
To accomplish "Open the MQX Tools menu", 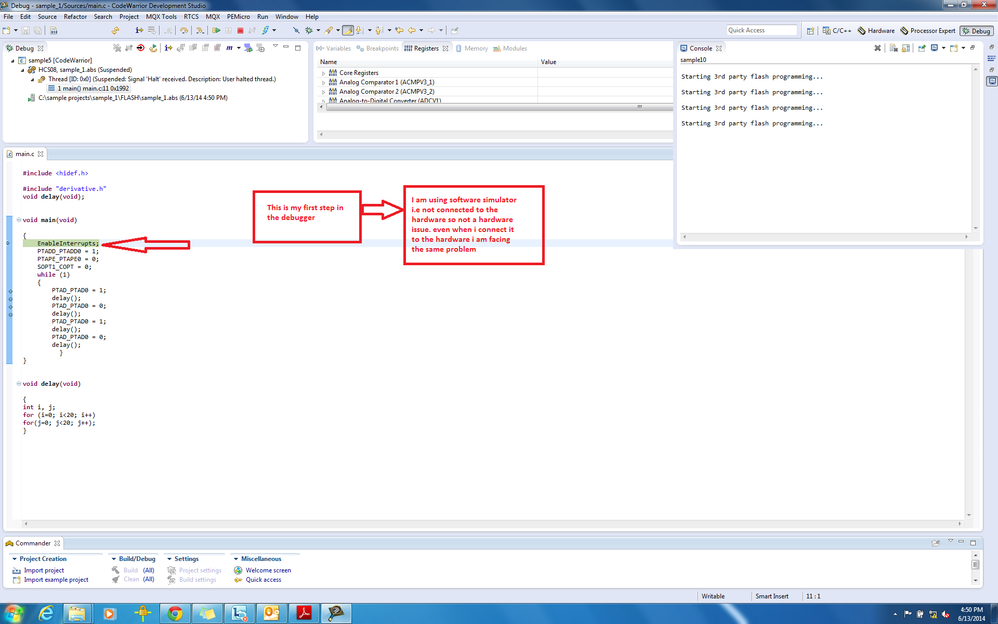I will click(x=161, y=17).
